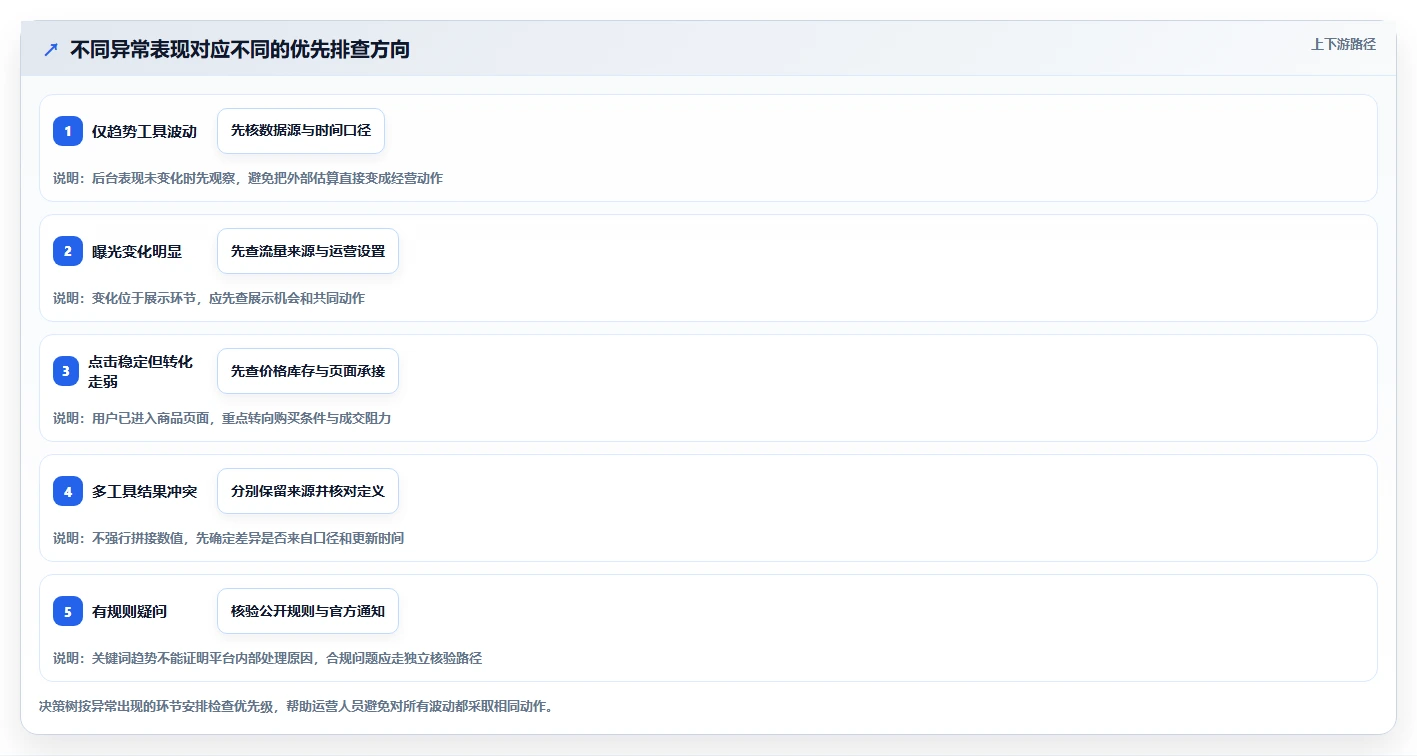Click the number 1 step badge
The width and height of the screenshot is (1417, 756).
(68, 131)
